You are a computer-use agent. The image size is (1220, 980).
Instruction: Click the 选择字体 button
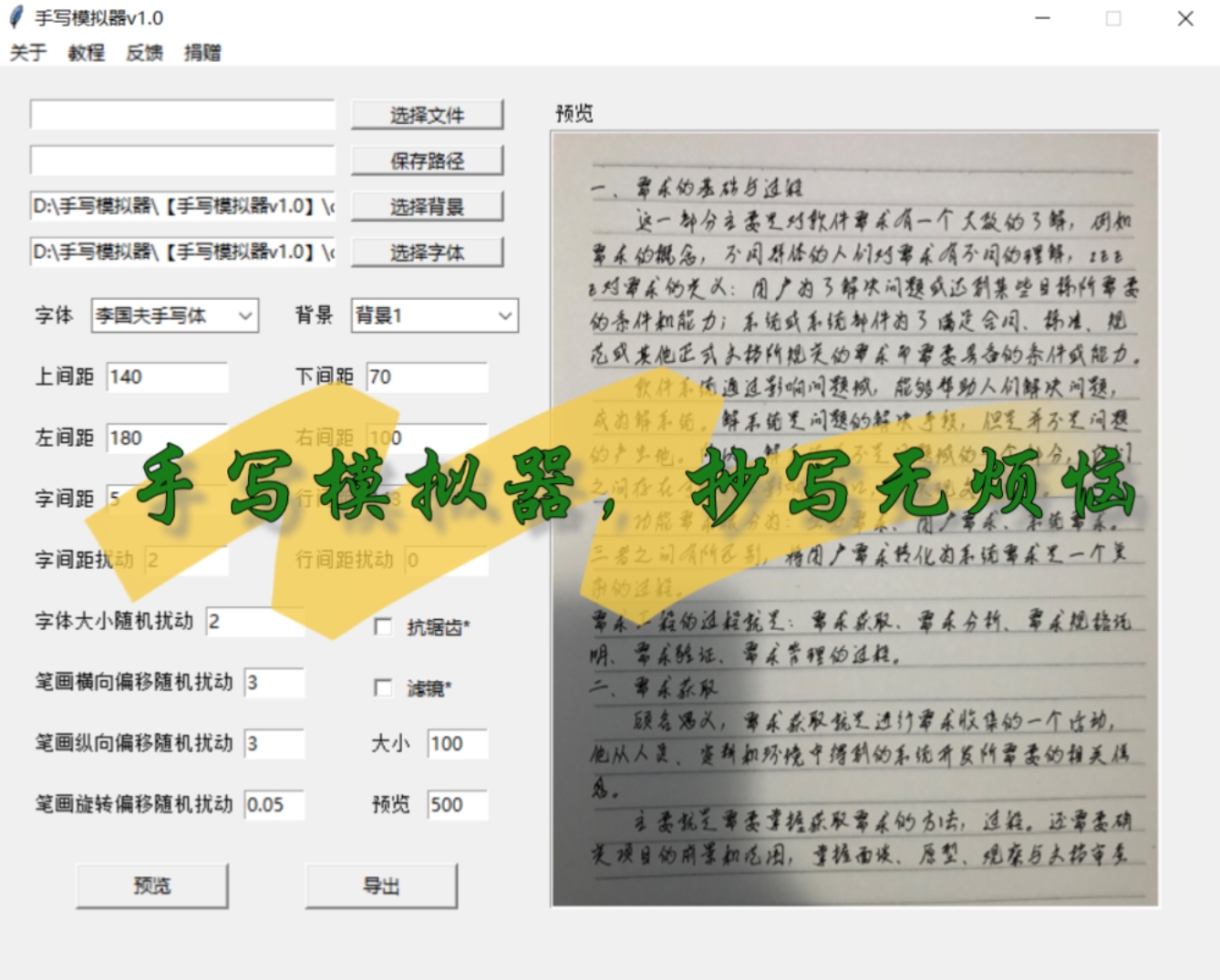pos(427,252)
